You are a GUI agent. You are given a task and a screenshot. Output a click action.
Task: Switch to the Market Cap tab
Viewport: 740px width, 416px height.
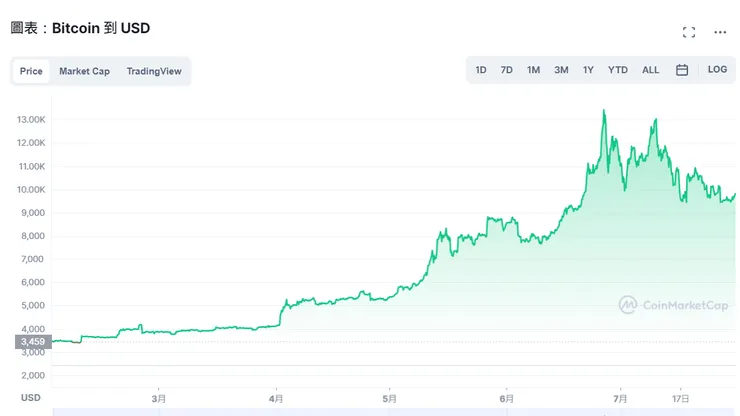(x=84, y=71)
